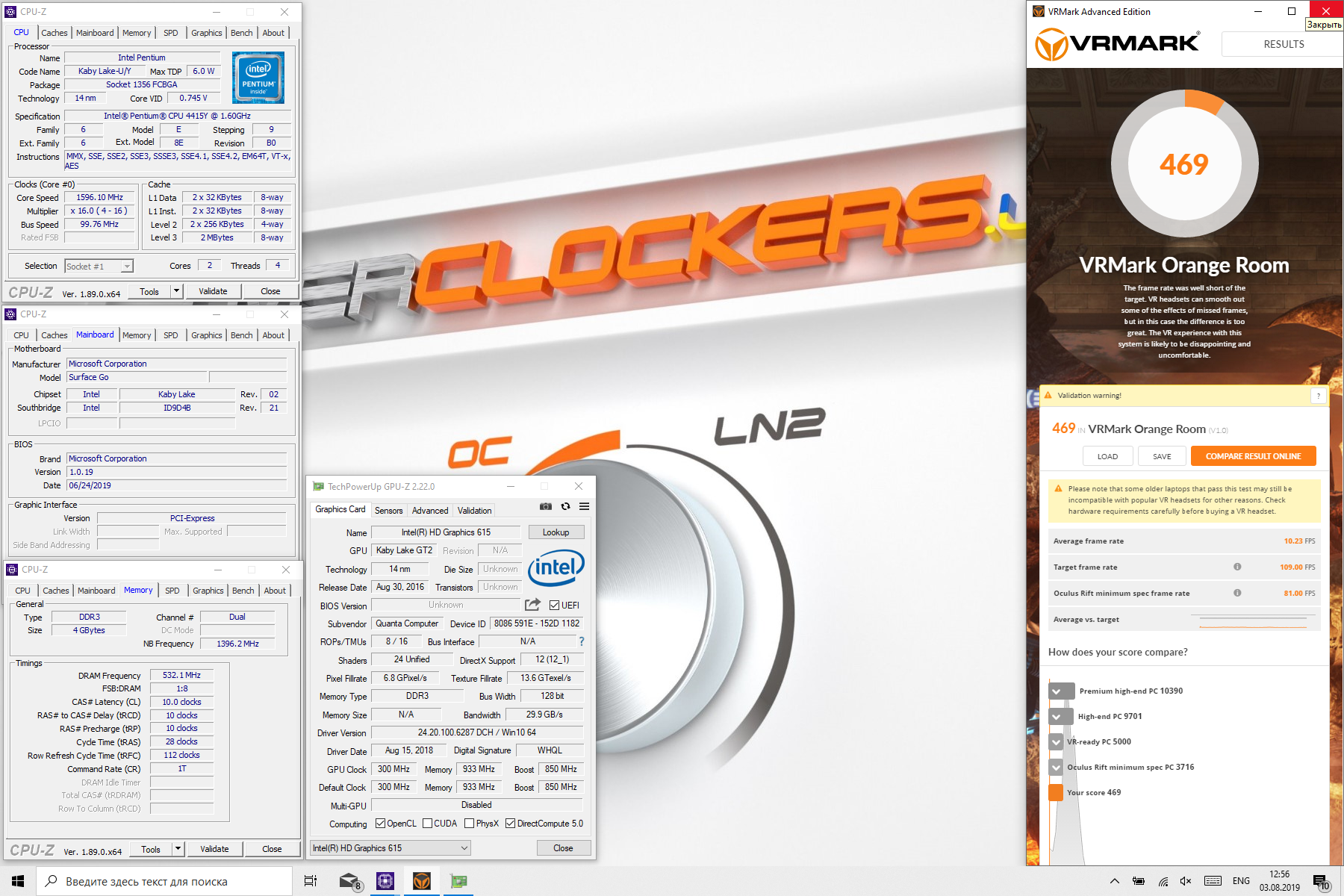1344x896 pixels.
Task: Open the Tools dropdown arrow in CPU tab window
Action: coord(177,291)
